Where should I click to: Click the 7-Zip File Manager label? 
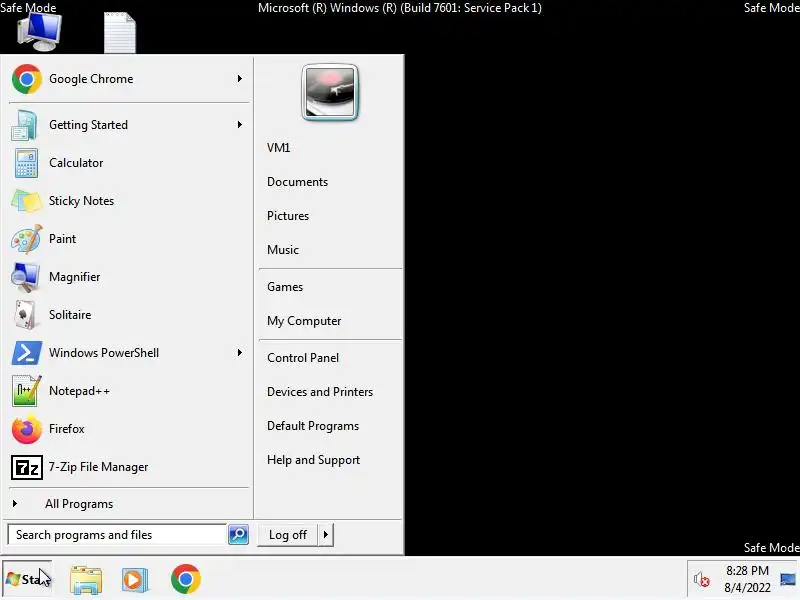pyautogui.click(x=98, y=467)
